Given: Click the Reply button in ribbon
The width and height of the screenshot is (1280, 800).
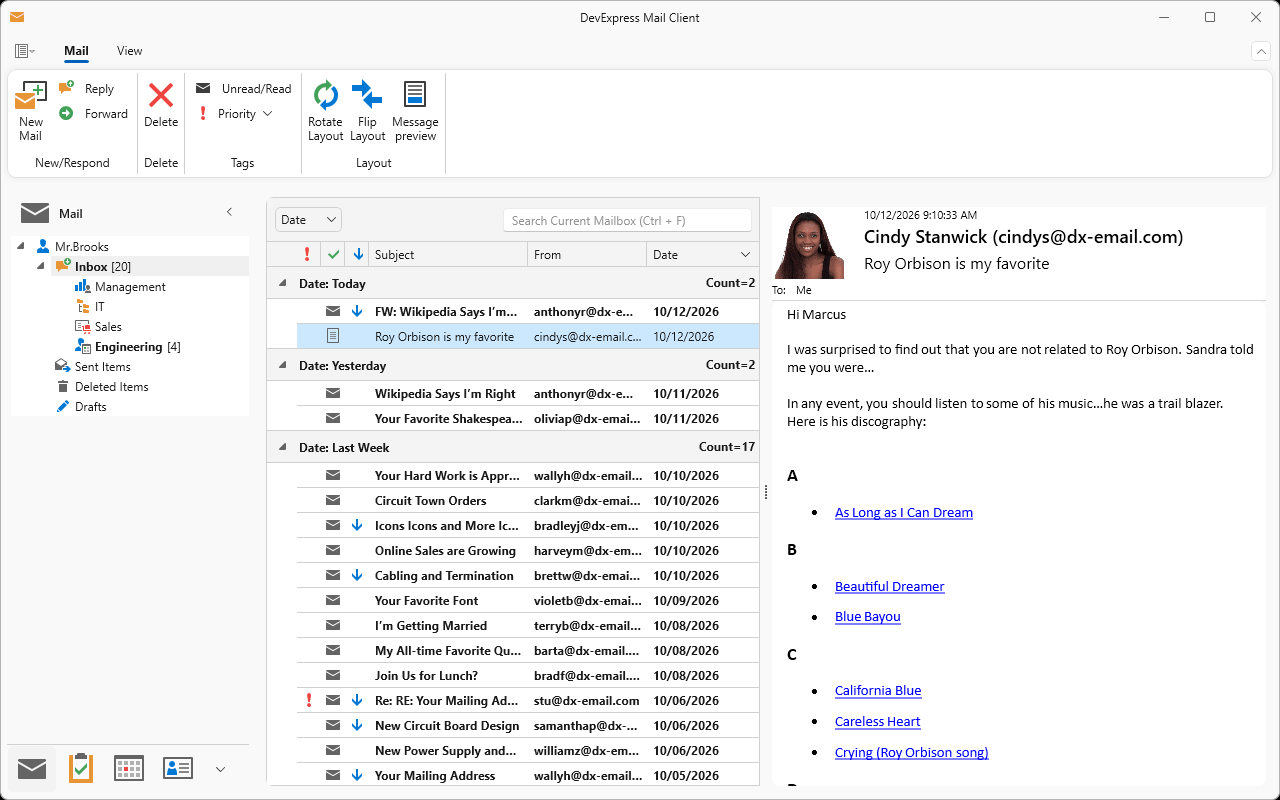Looking at the screenshot, I should click(x=87, y=89).
